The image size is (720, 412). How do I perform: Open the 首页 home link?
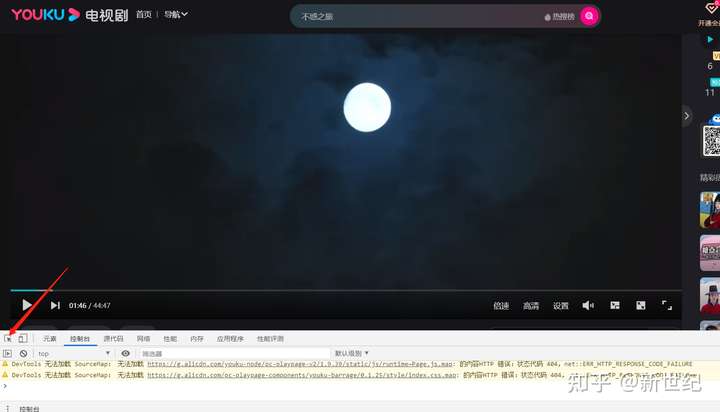[144, 15]
